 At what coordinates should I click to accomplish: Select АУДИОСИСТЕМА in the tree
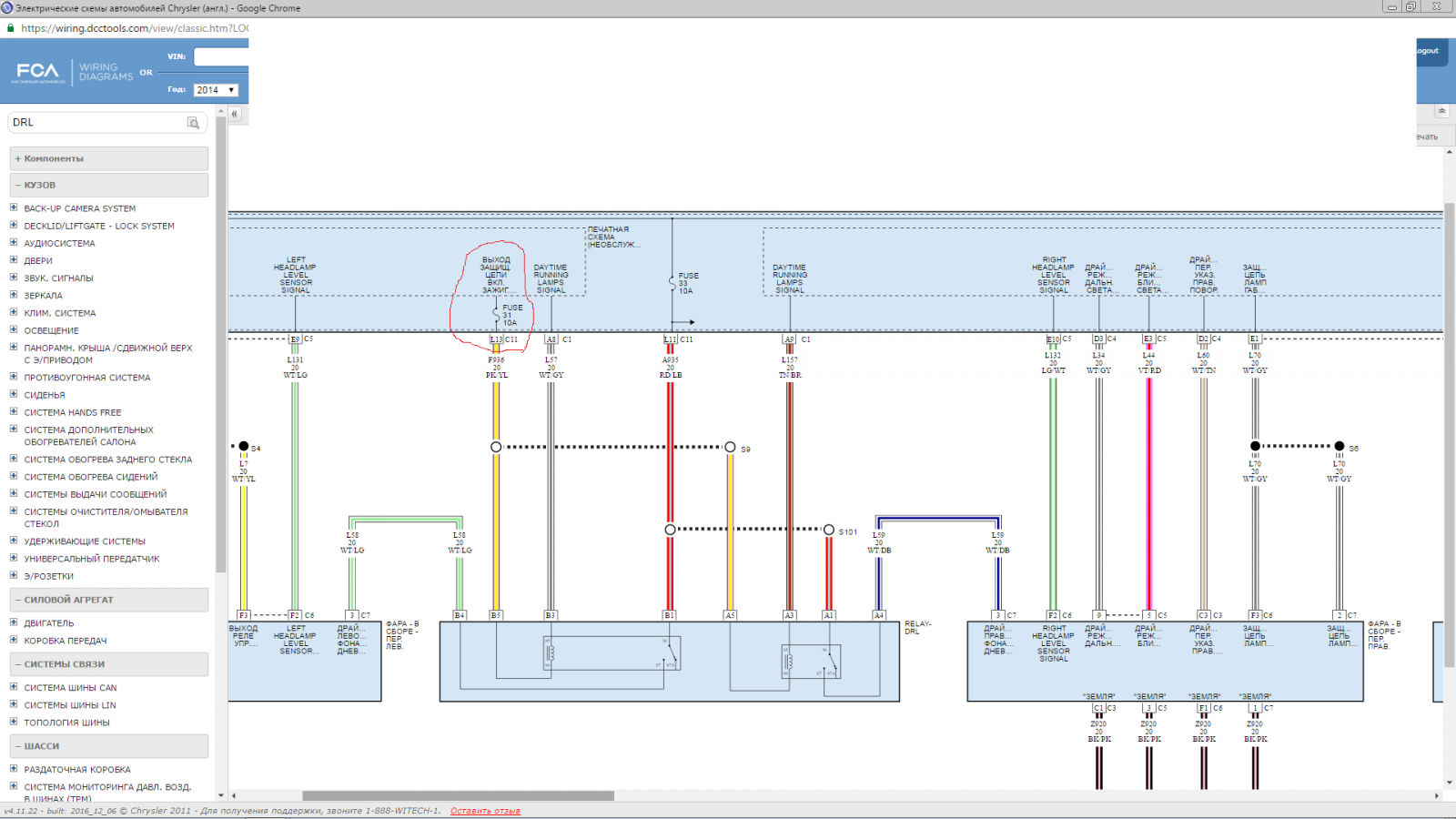click(x=59, y=244)
